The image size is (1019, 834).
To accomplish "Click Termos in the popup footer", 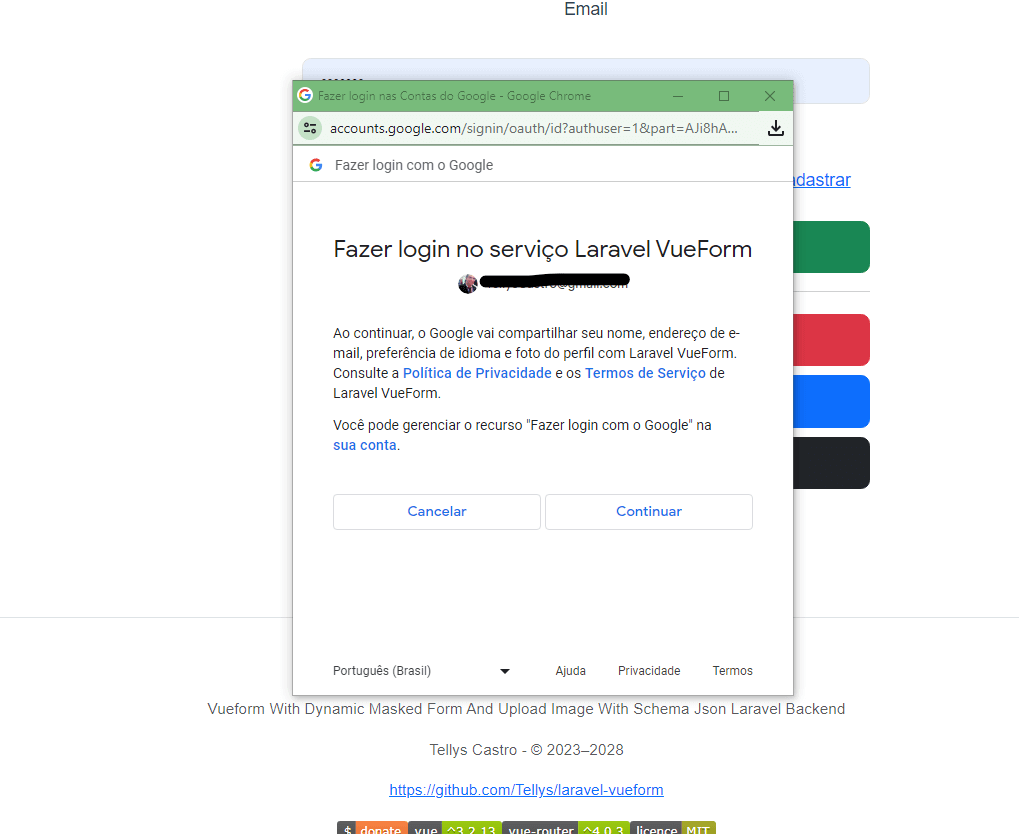I will [x=732, y=671].
